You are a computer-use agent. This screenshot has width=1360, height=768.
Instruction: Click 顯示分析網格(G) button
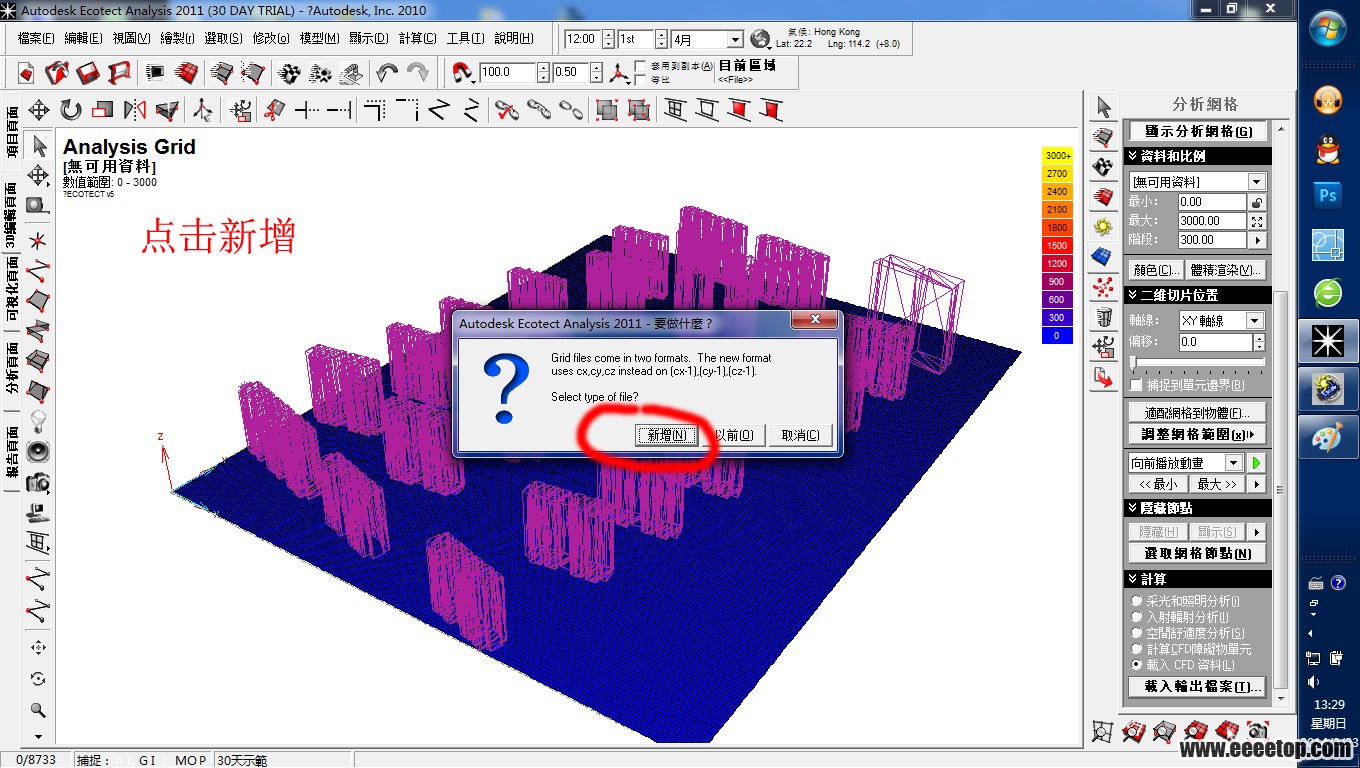point(1198,131)
